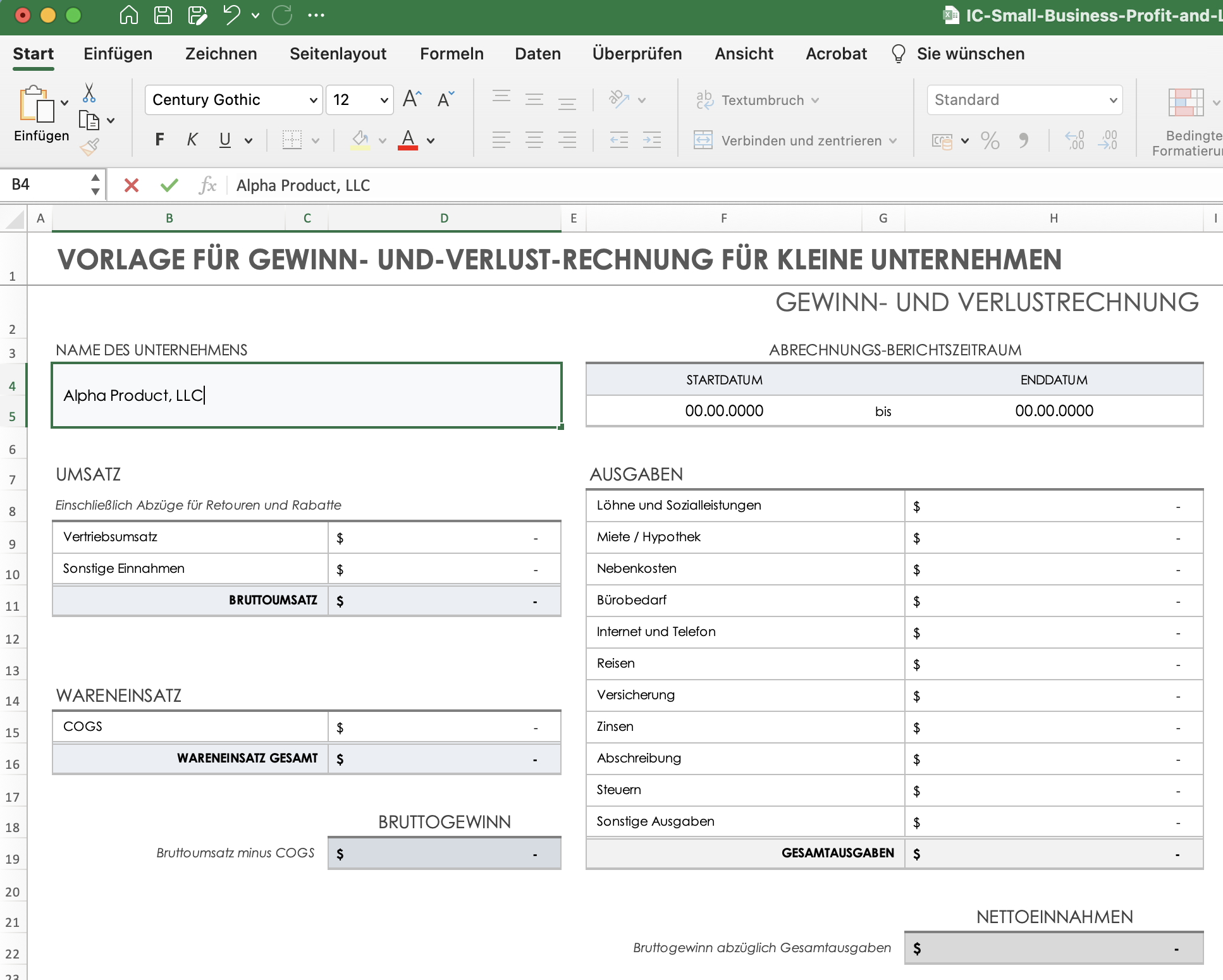
Task: Expand the borders options arrow
Action: (316, 140)
